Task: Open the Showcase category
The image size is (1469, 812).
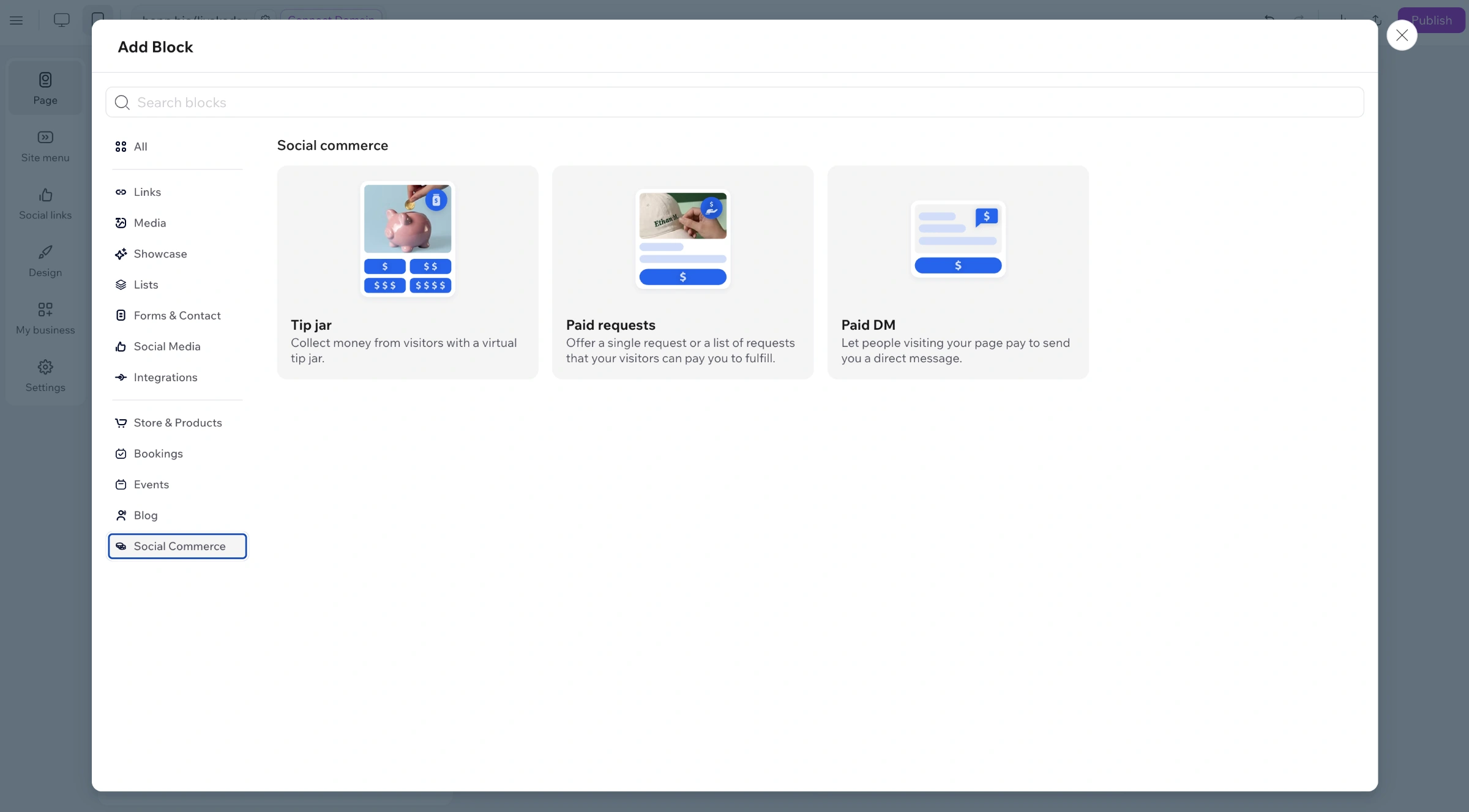Action: [x=178, y=254]
